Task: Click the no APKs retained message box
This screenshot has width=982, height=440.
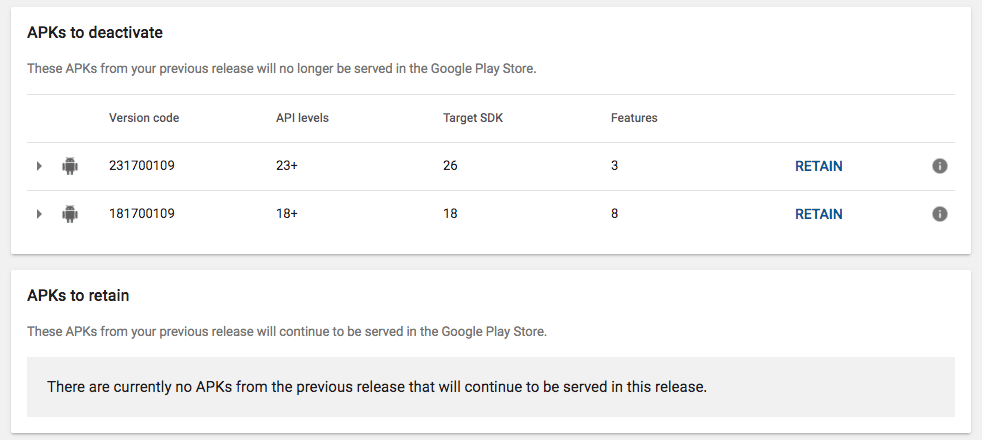Action: click(490, 387)
